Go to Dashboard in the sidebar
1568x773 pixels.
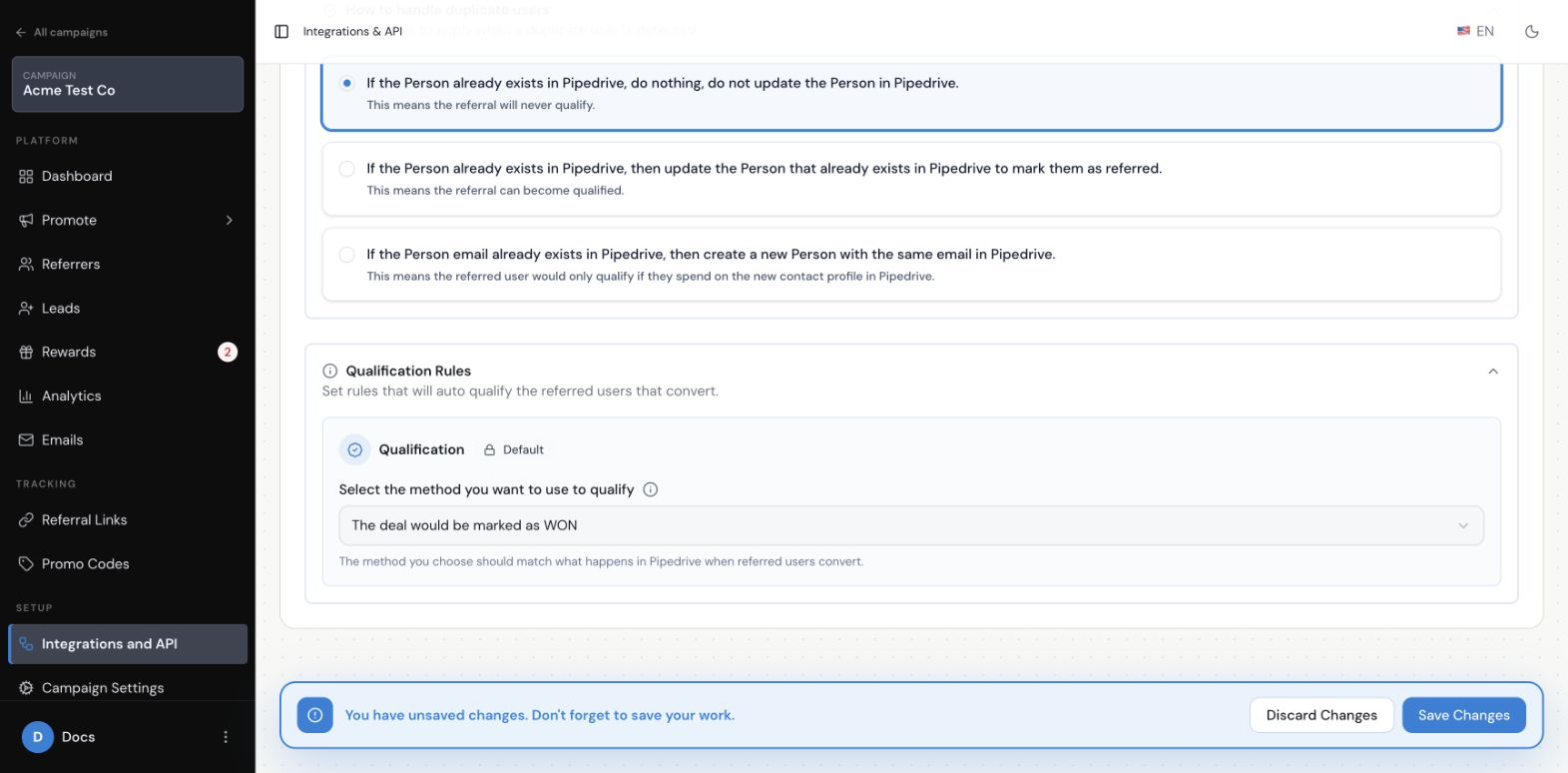coord(128,177)
